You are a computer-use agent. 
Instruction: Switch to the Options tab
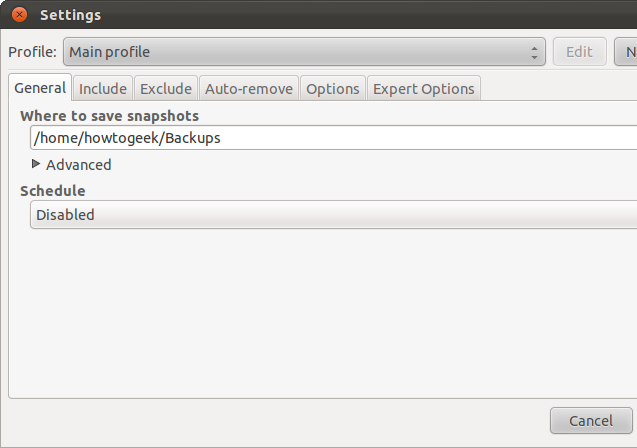coord(333,89)
